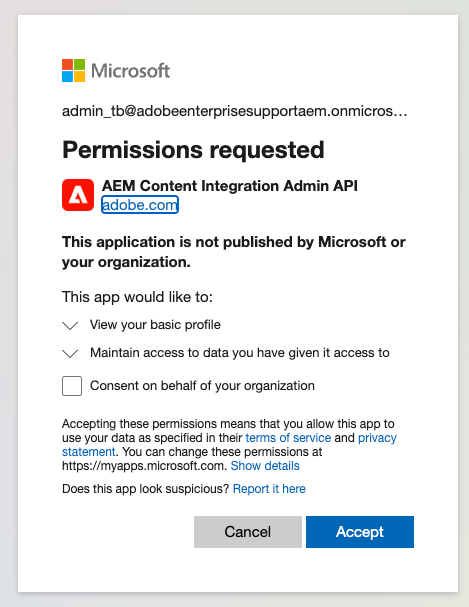
Task: Open the terms of service link
Action: tap(288, 438)
